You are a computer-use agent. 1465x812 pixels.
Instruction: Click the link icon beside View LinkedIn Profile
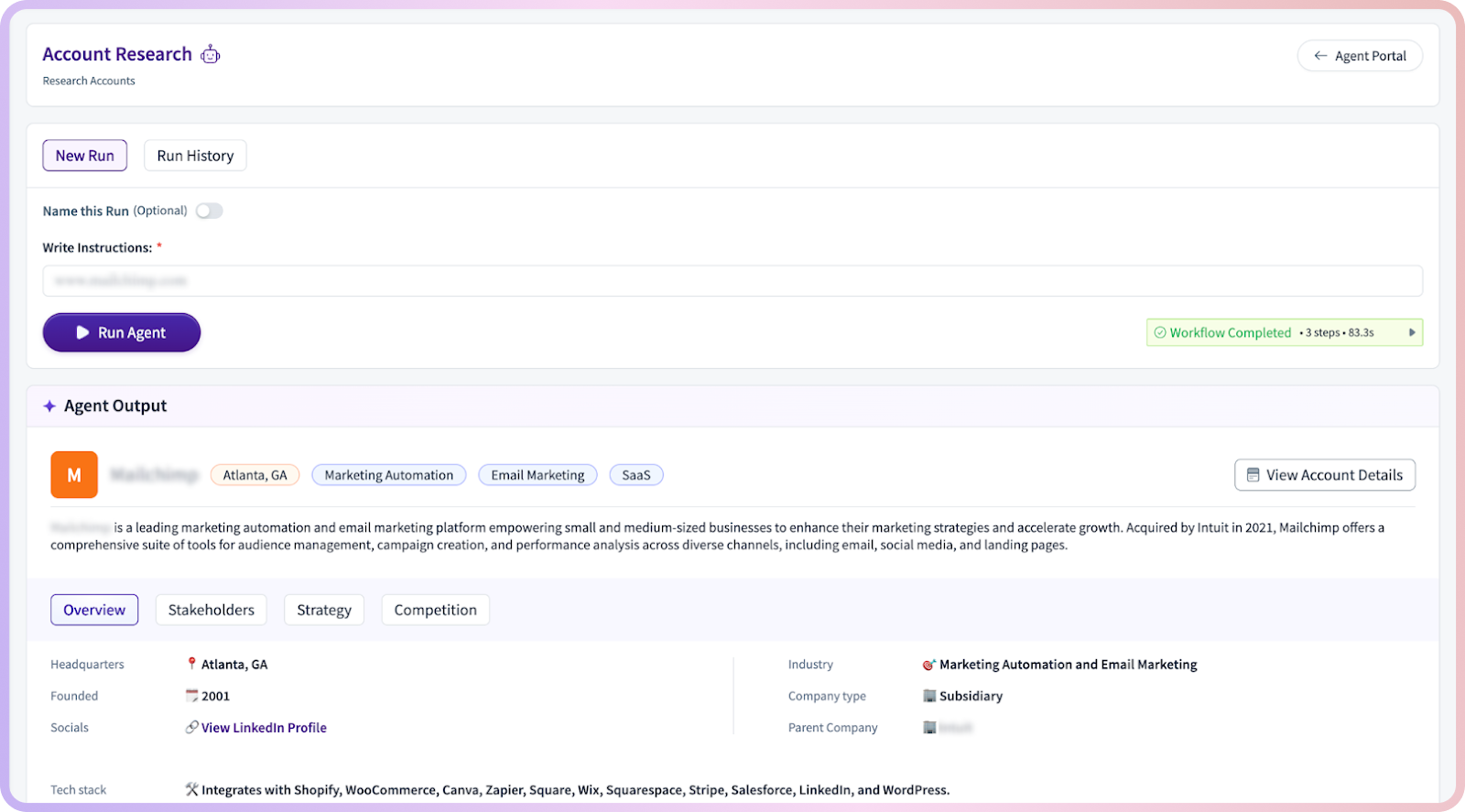191,727
